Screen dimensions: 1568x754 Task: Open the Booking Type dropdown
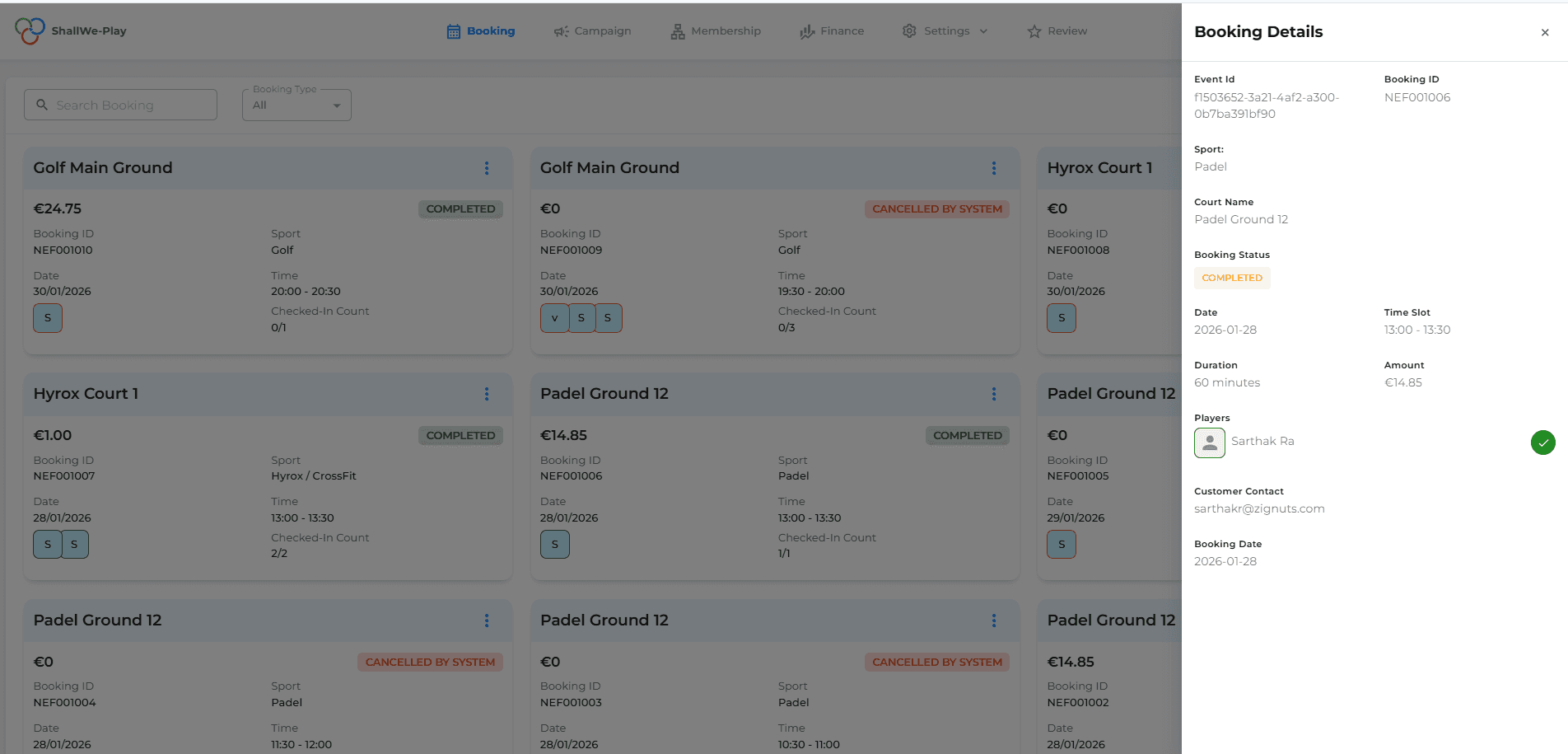(x=296, y=105)
